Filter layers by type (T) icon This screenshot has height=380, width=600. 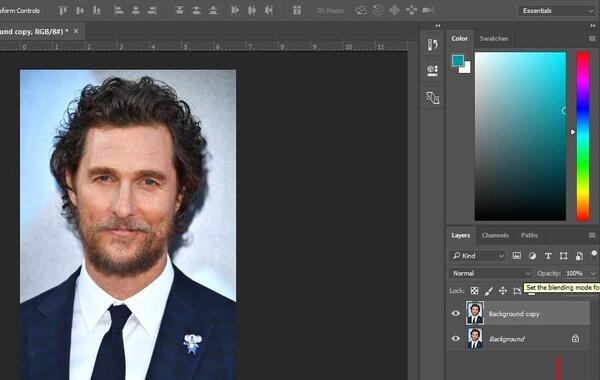(x=548, y=256)
